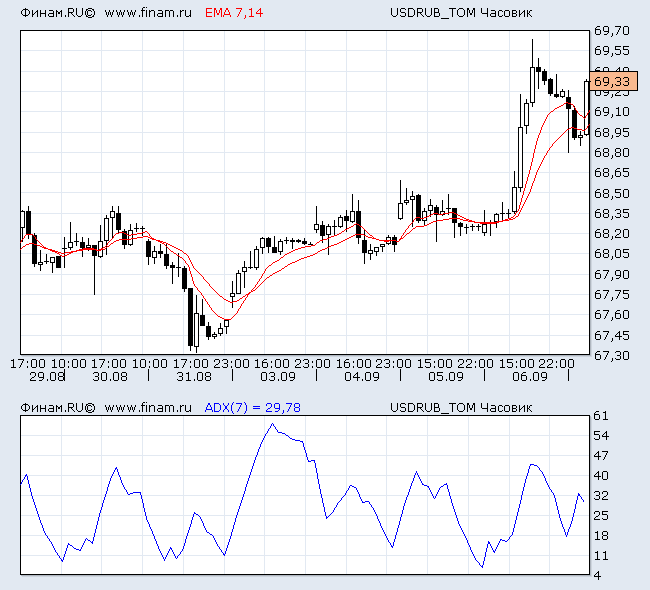Select USDRUB_TOM Часовик title on price chart
Viewport: 650px width, 590px height.
[460, 14]
